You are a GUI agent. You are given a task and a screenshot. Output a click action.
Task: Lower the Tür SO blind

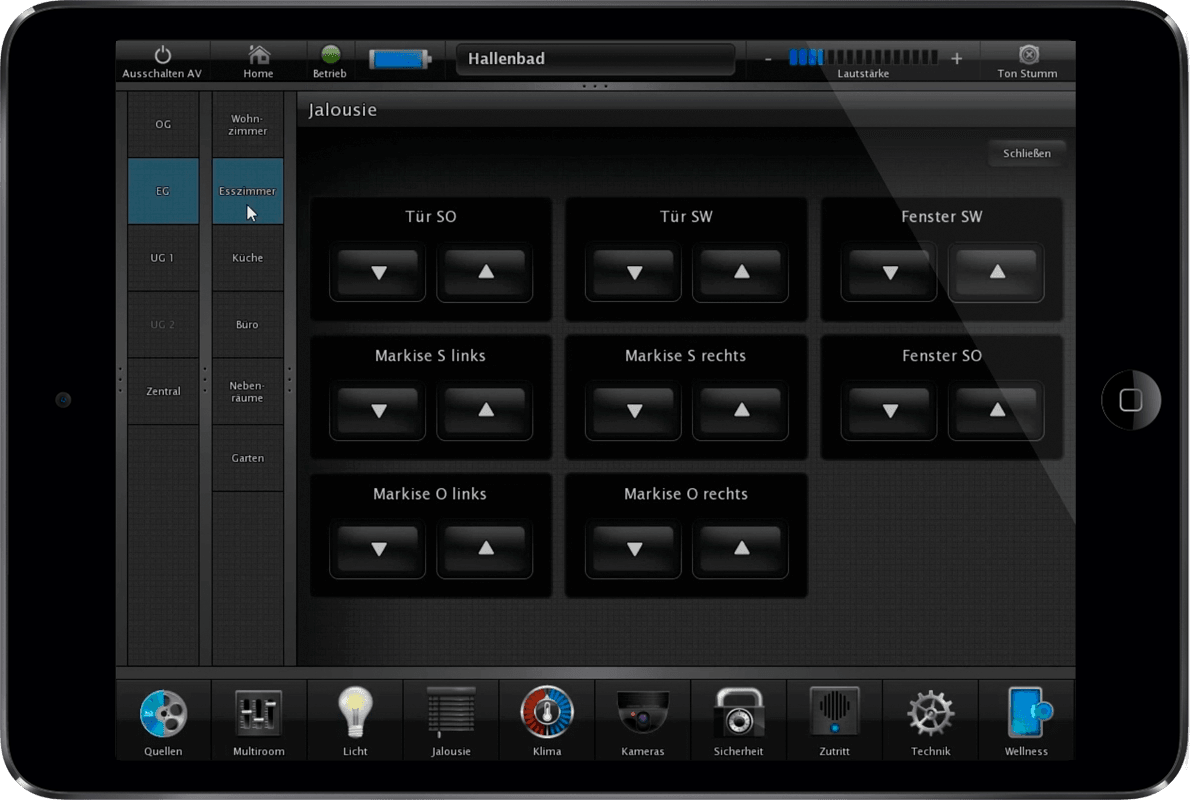(x=378, y=272)
